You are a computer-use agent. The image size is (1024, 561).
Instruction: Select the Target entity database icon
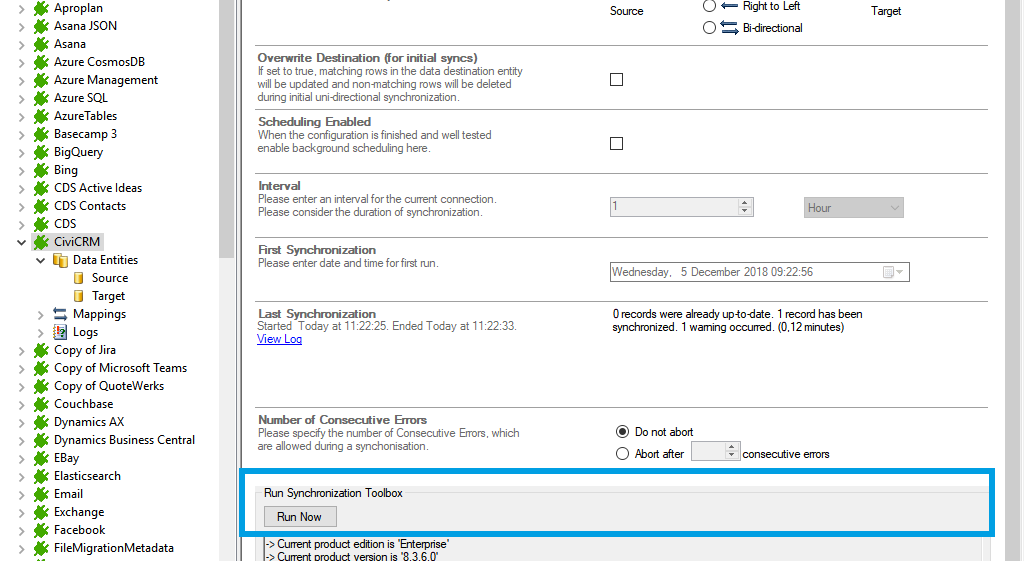point(79,296)
